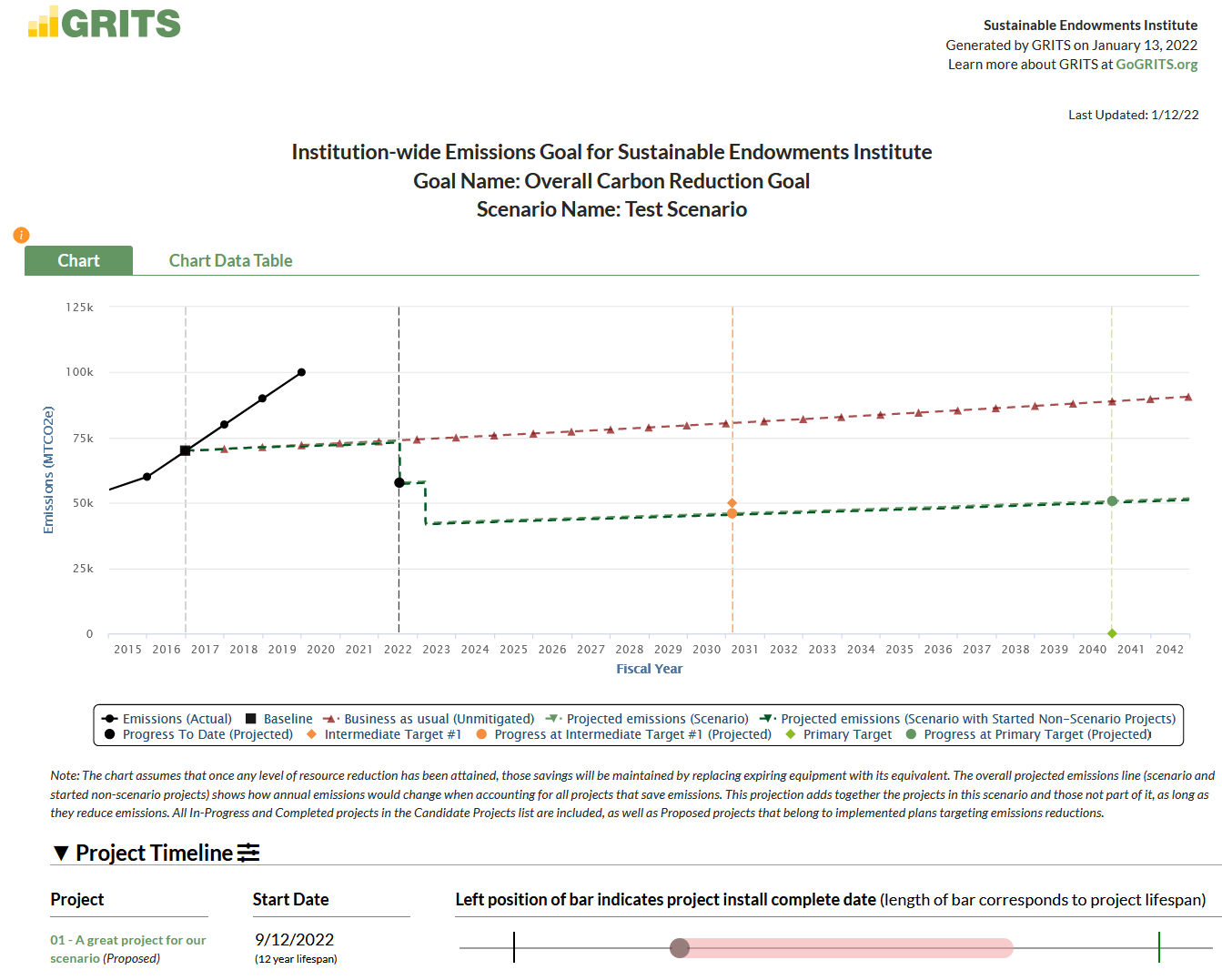Click the Emissions (Actual) circle legend icon
The height and width of the screenshot is (980, 1222).
pyautogui.click(x=107, y=718)
